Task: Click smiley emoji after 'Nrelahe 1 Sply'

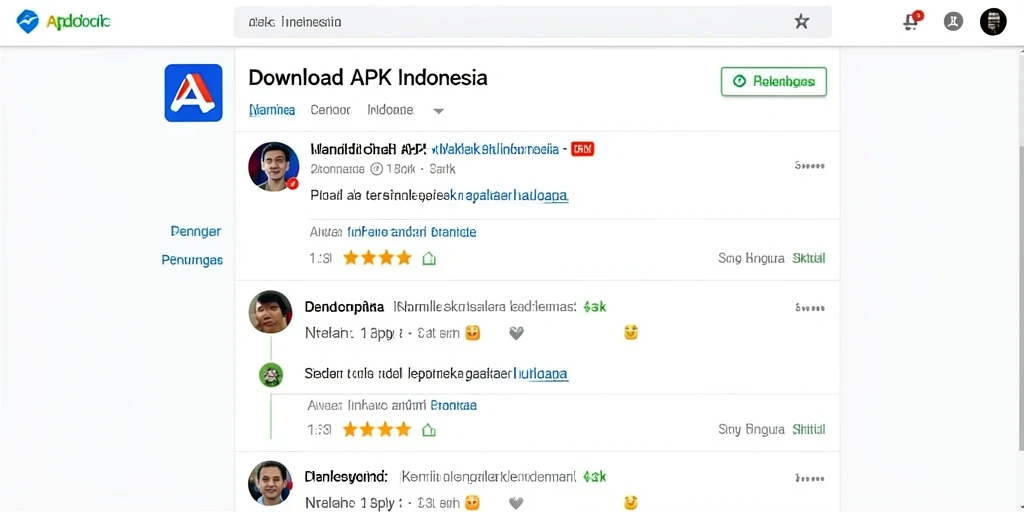Action: (472, 503)
